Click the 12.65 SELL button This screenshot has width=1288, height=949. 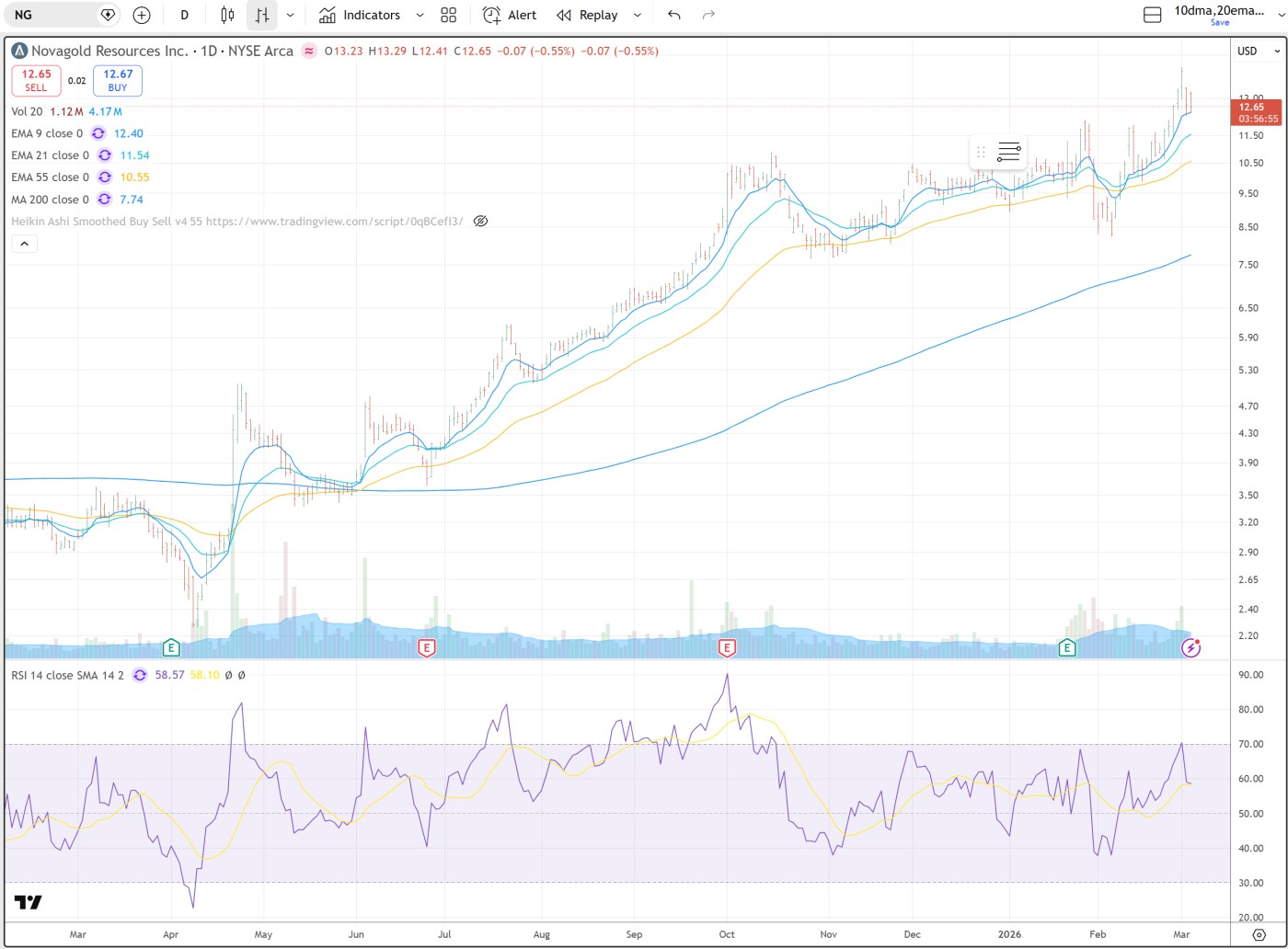(36, 80)
